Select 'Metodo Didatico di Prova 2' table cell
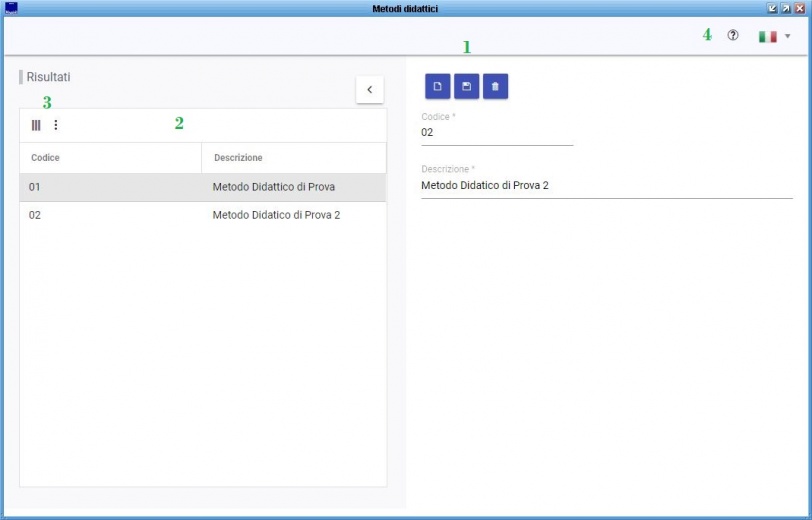Screen dimensions: 812x520 [294, 215]
